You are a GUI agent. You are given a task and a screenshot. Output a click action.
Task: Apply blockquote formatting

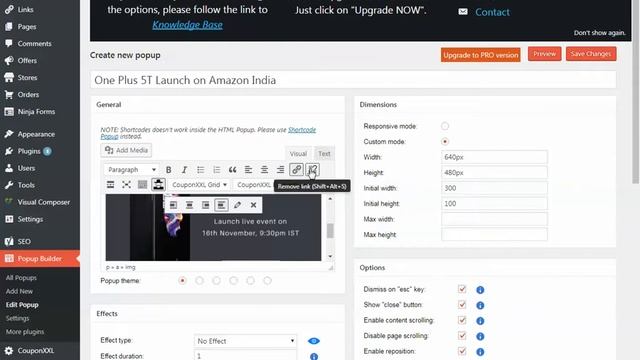click(x=232, y=170)
